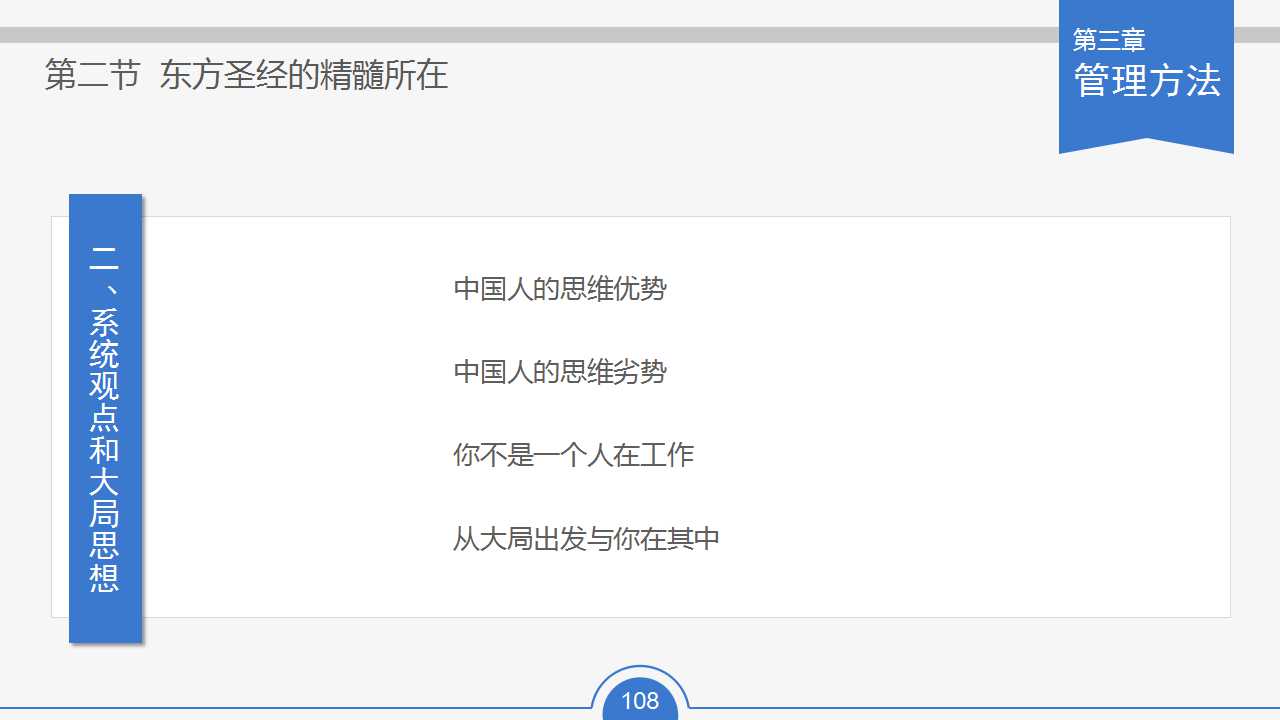Select vertical label 二、系统观点和大局思想
The height and width of the screenshot is (720, 1280).
[105, 418]
